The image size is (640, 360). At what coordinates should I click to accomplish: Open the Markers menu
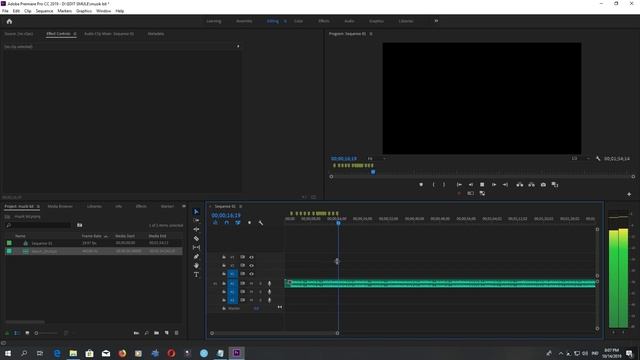(x=64, y=11)
